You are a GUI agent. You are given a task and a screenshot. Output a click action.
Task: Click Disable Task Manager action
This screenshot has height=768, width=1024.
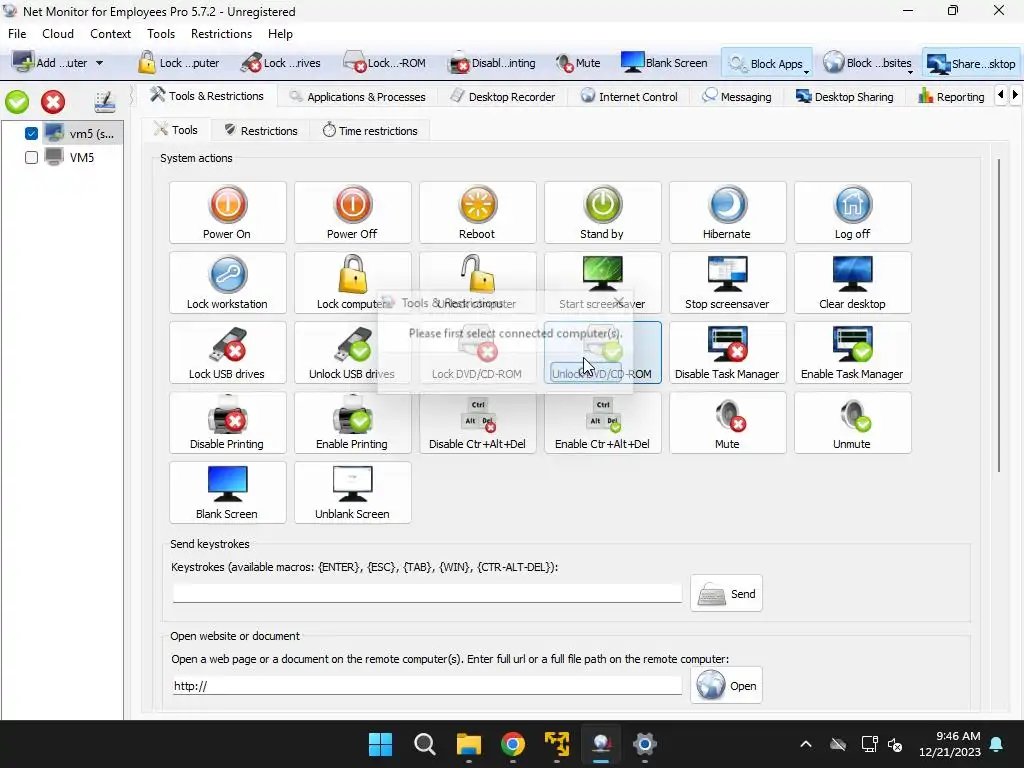tap(728, 353)
